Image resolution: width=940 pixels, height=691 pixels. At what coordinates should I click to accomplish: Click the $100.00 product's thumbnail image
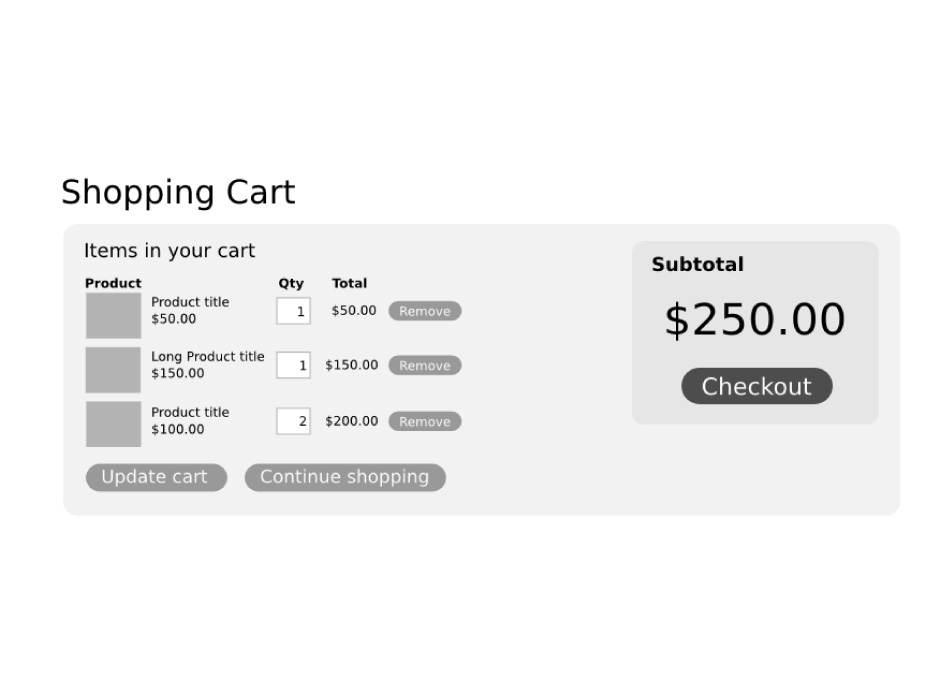(113, 424)
